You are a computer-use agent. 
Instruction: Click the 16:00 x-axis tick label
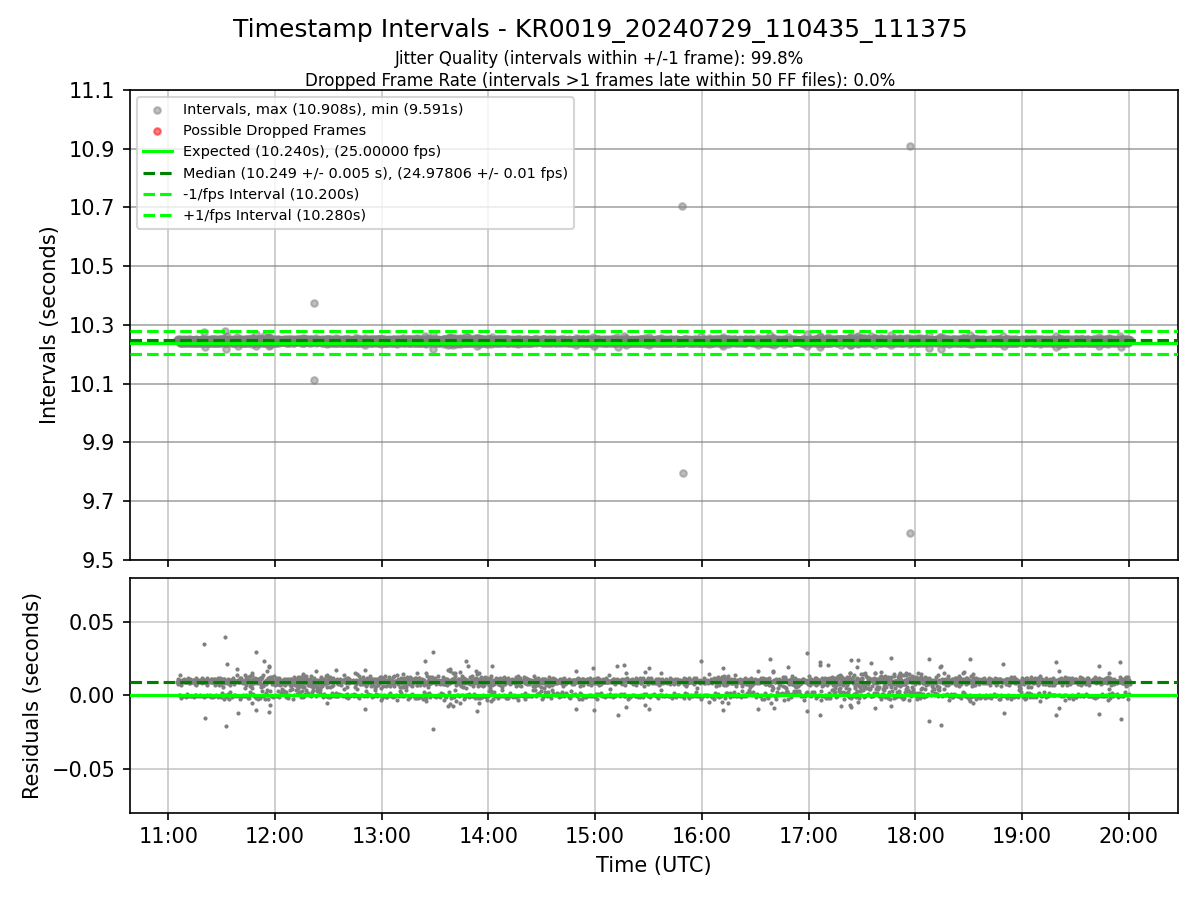point(702,836)
